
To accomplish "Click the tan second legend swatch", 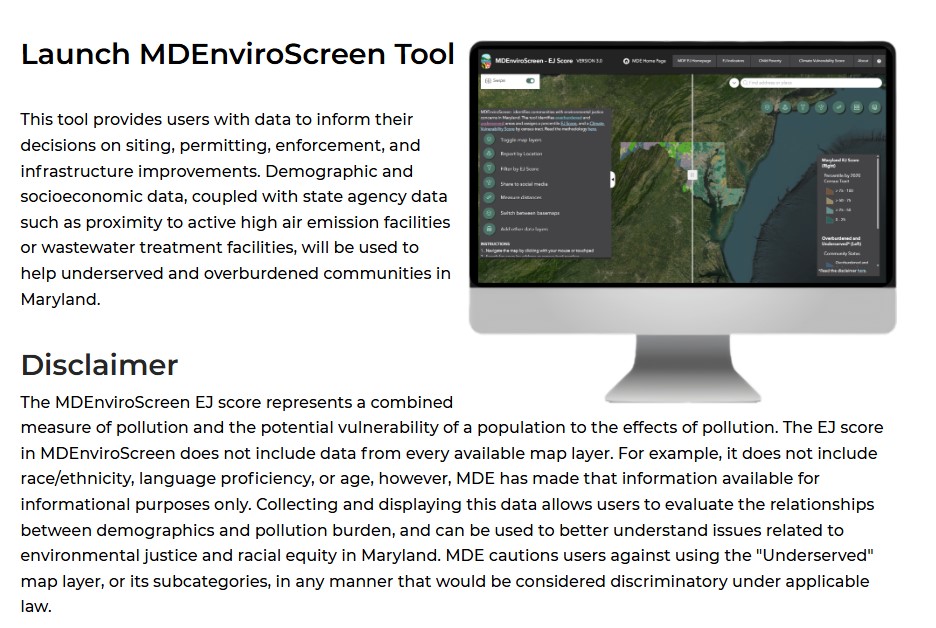I will click(830, 201).
